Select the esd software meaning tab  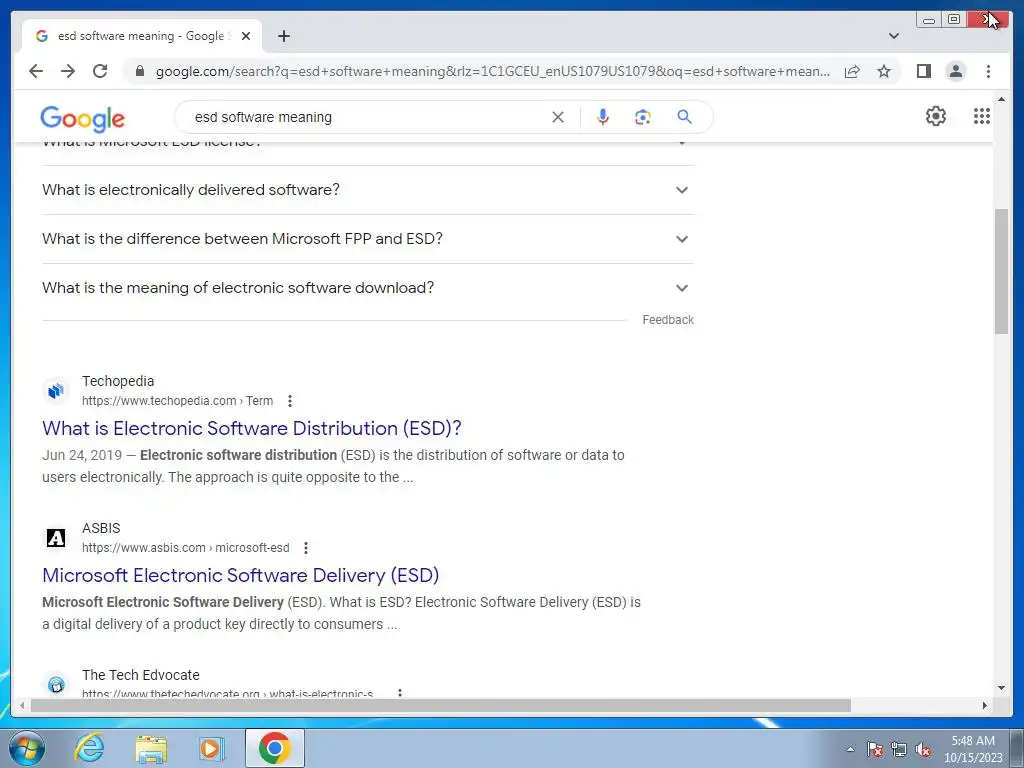pos(141,36)
